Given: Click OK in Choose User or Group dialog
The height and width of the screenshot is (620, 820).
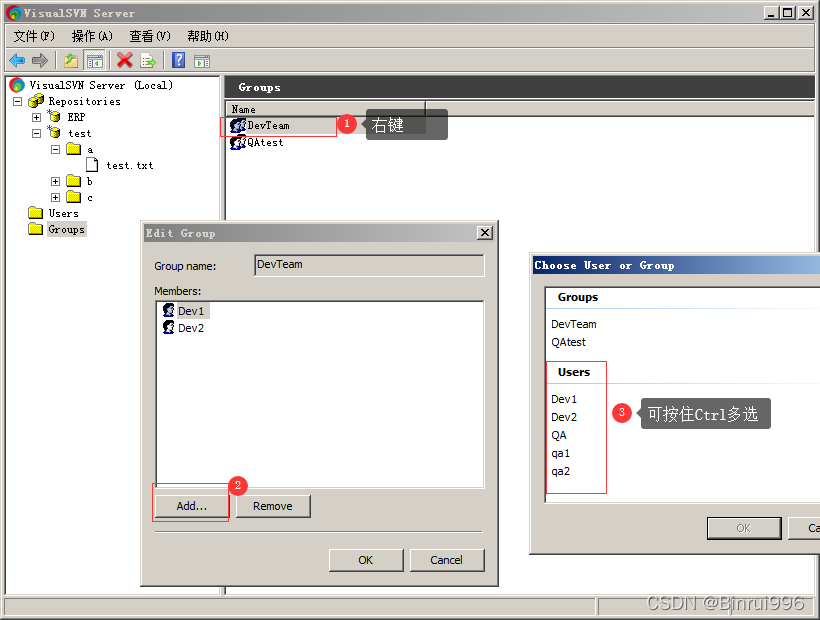Looking at the screenshot, I should point(744,528).
